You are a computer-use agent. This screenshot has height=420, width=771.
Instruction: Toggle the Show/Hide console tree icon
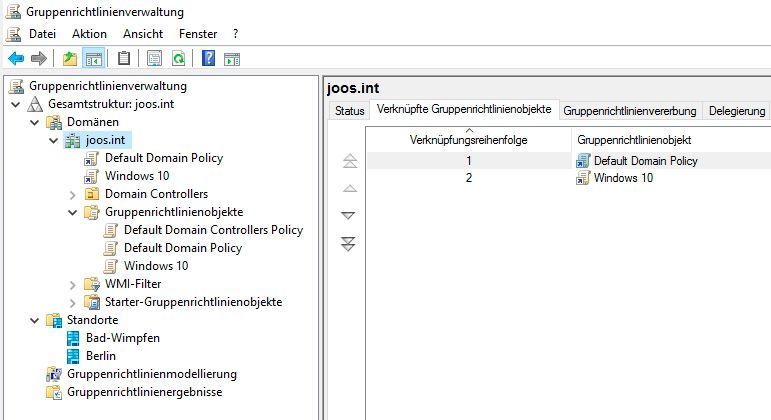(x=93, y=59)
